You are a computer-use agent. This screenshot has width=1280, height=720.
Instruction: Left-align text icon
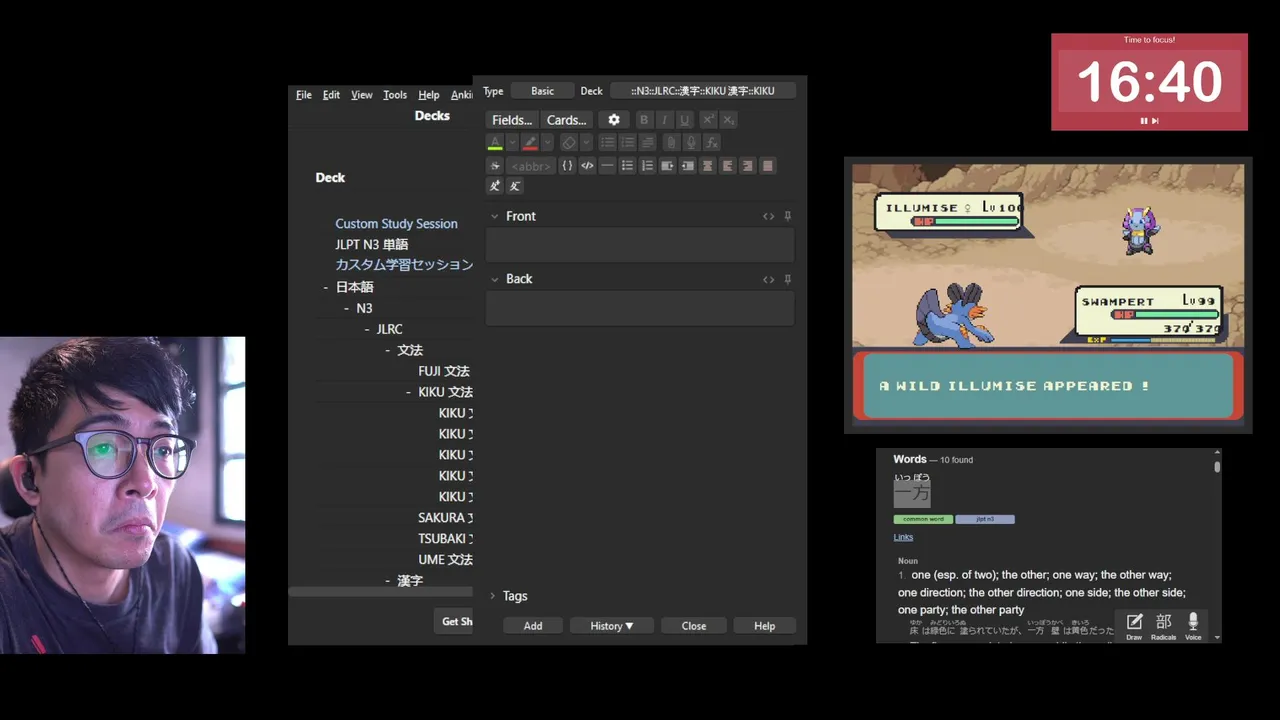coord(727,166)
